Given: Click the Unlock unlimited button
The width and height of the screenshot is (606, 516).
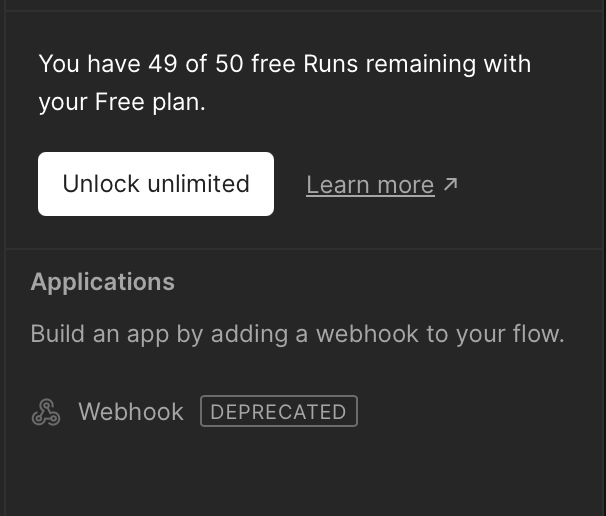Looking at the screenshot, I should coord(156,184).
